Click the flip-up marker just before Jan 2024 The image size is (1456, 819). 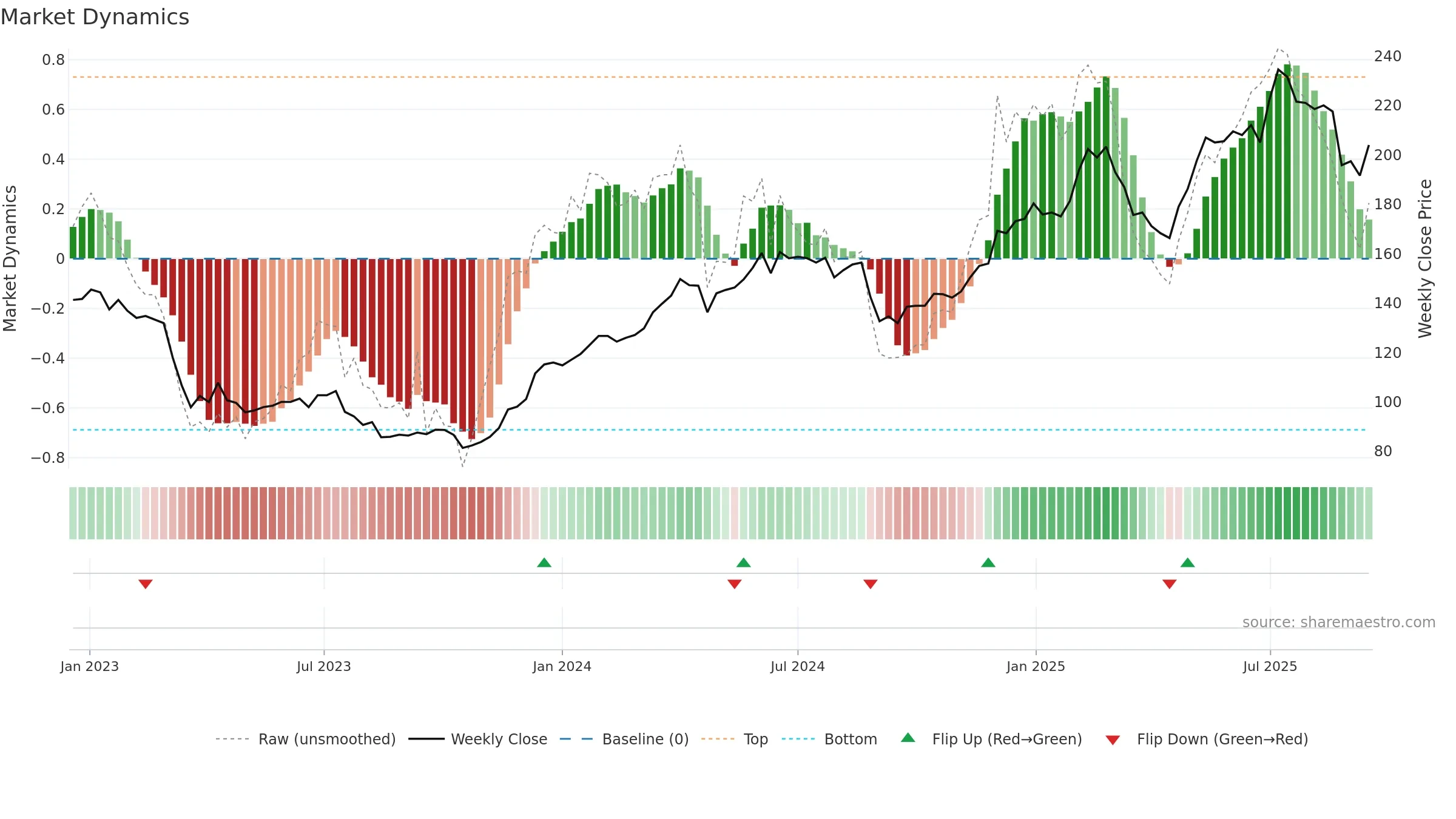[x=544, y=562]
